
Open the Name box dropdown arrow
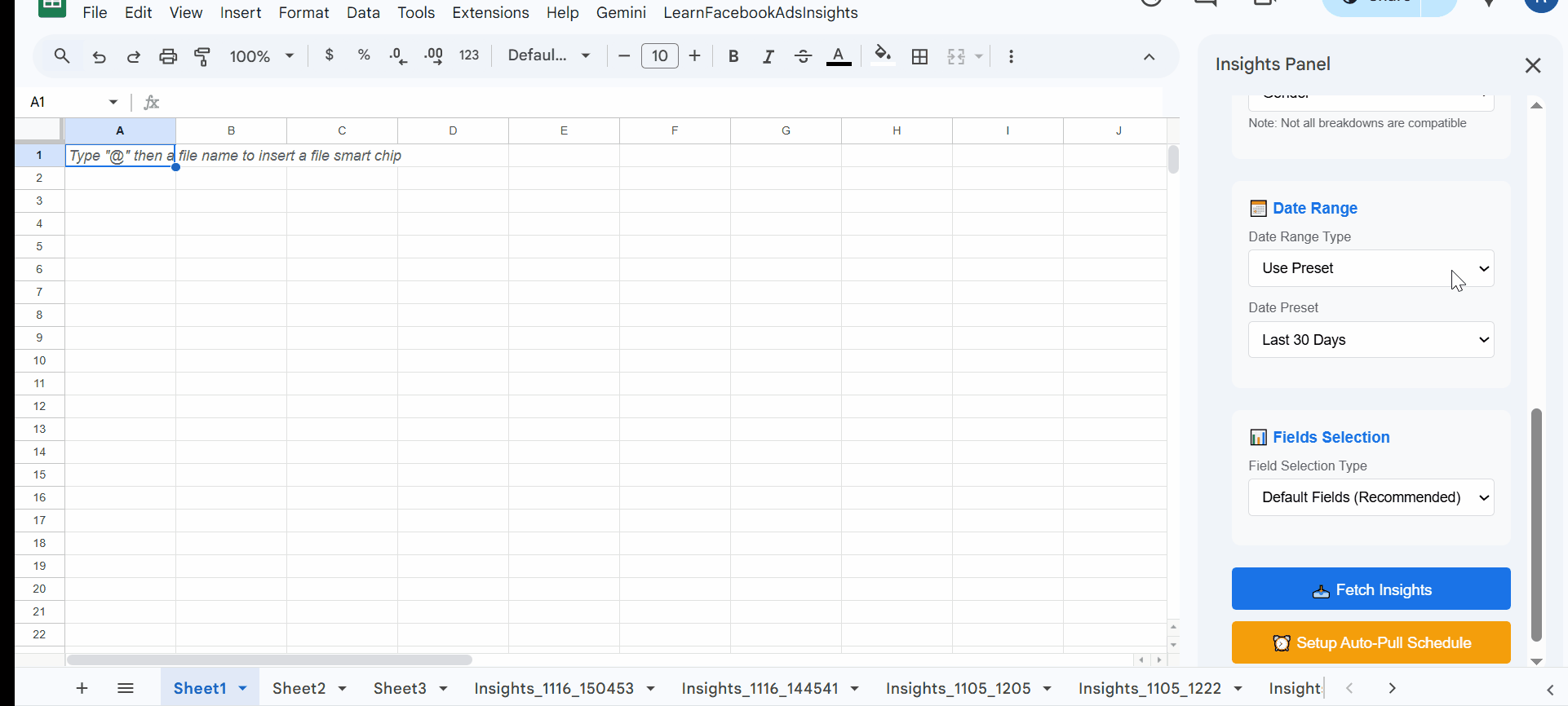click(113, 102)
